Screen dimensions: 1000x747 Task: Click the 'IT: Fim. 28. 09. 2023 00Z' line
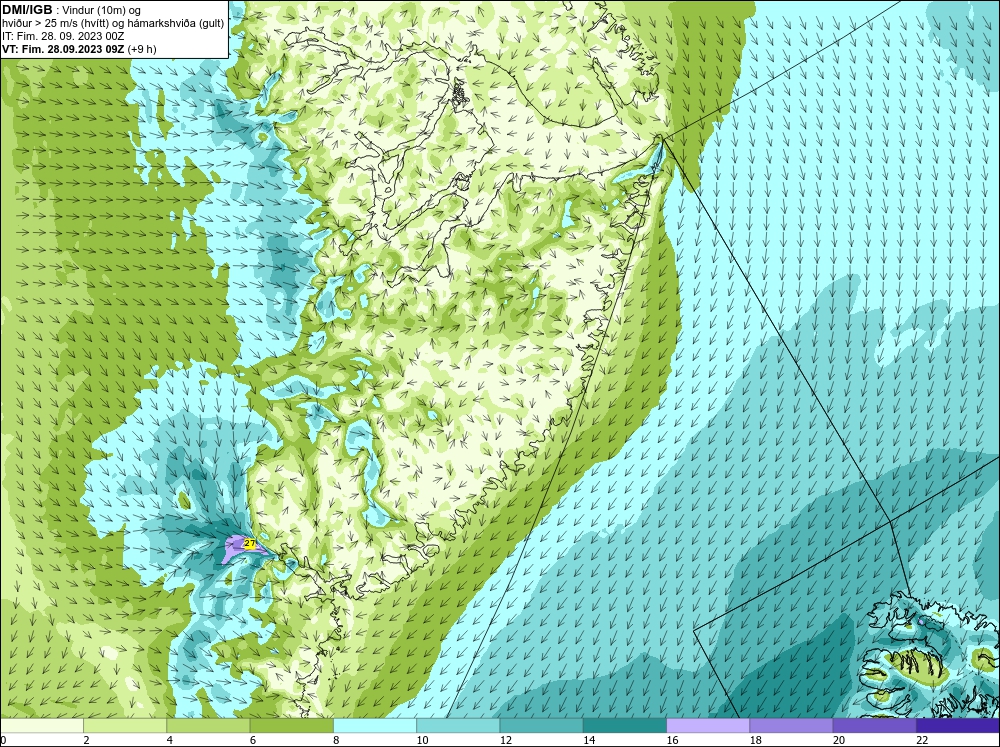point(63,36)
